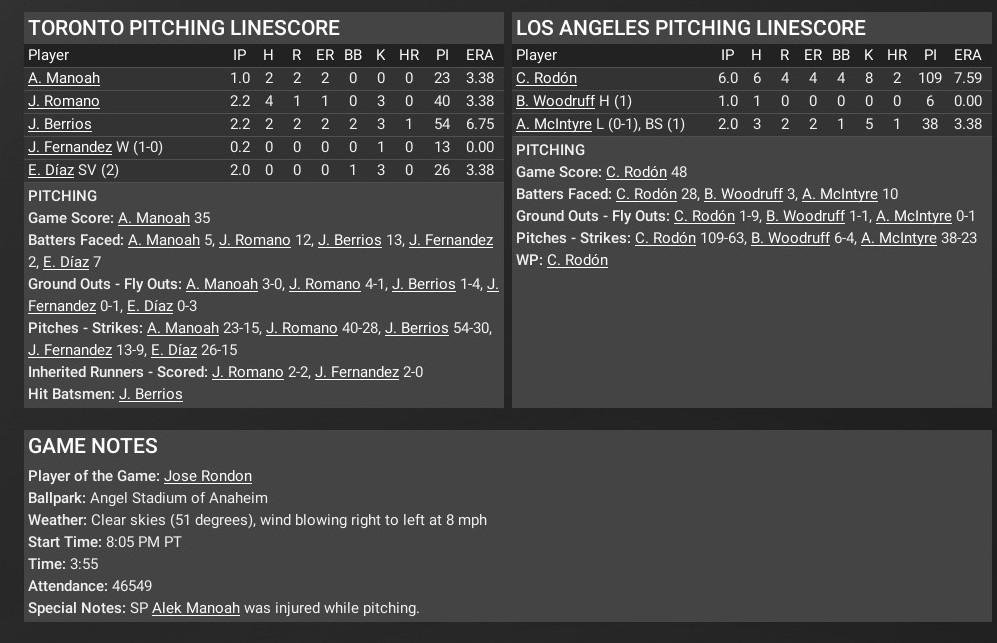
Task: Open J. Romano in Inherited Runners line
Action: pos(248,372)
